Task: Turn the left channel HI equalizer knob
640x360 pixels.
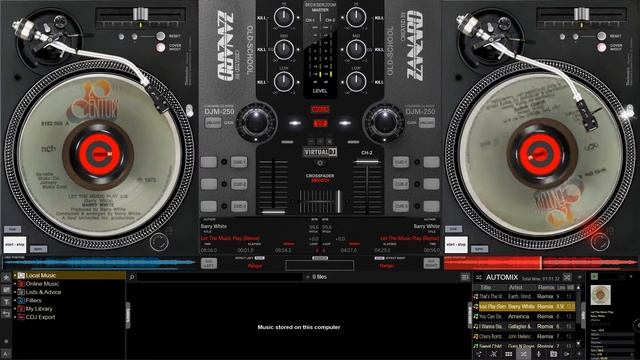Action: pos(284,18)
